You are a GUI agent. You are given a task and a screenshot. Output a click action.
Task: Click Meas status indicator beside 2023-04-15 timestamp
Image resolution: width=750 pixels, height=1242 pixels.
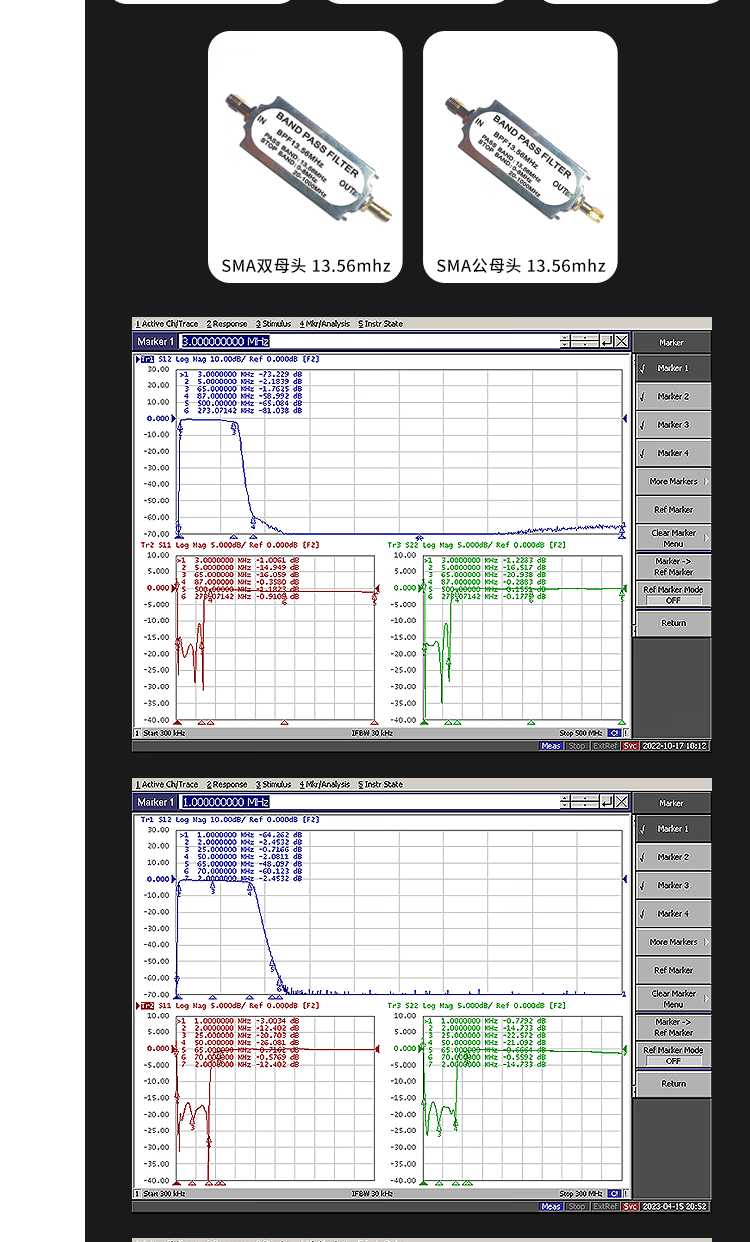(x=551, y=1206)
